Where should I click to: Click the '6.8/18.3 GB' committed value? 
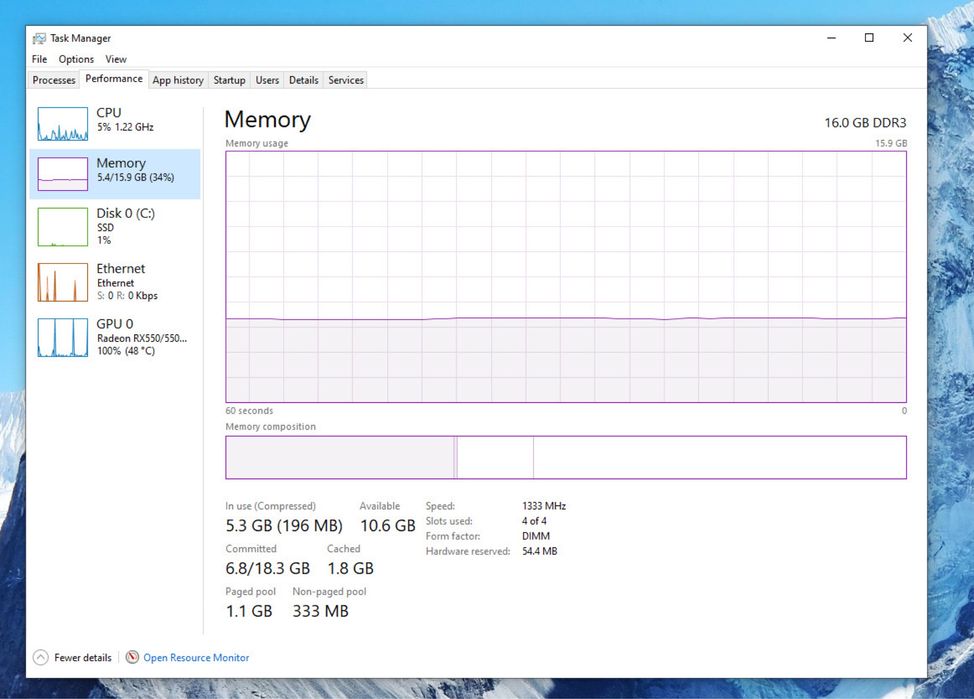tap(268, 569)
